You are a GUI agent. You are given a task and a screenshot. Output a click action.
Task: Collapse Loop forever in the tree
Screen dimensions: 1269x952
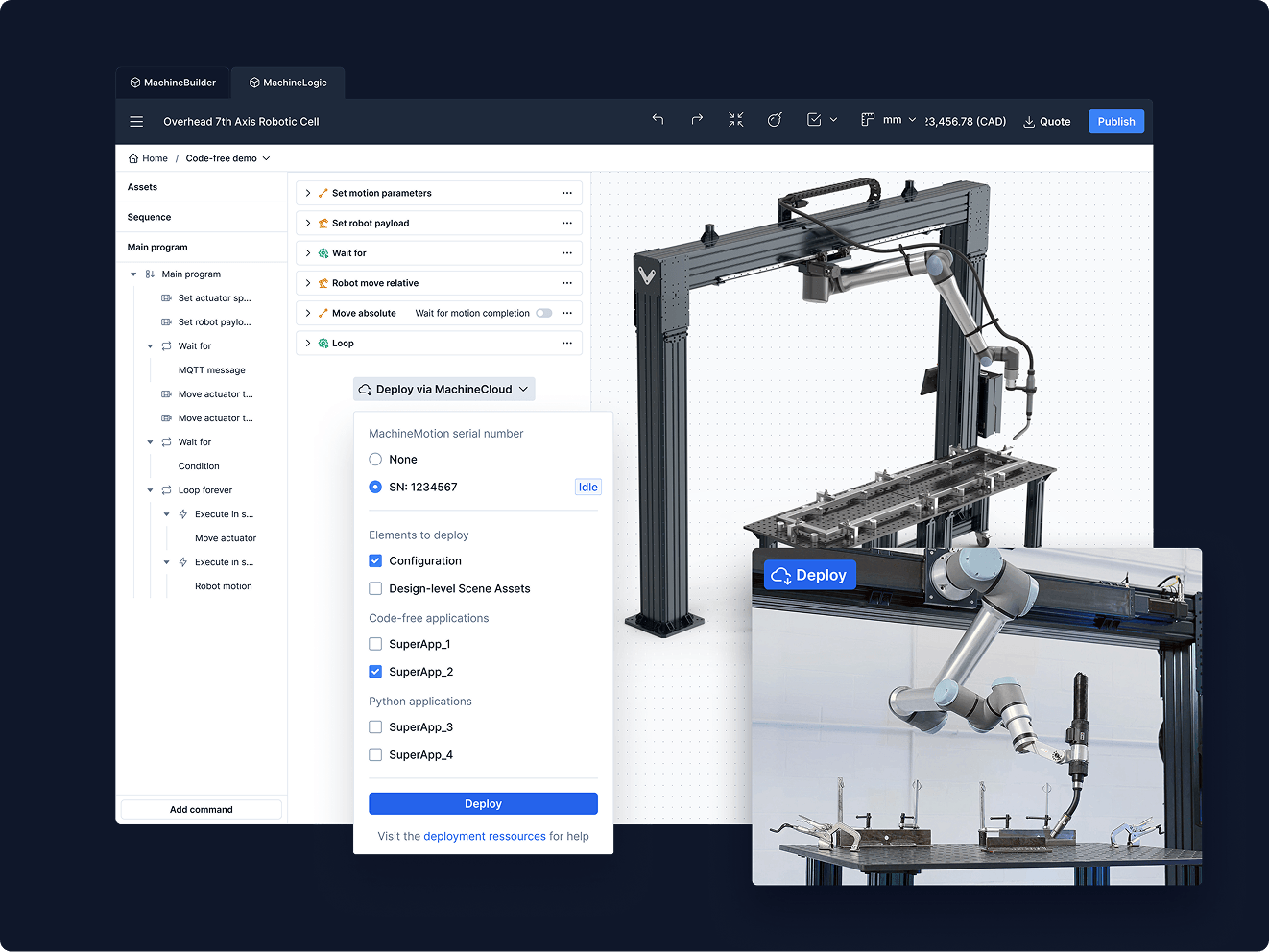pyautogui.click(x=150, y=490)
